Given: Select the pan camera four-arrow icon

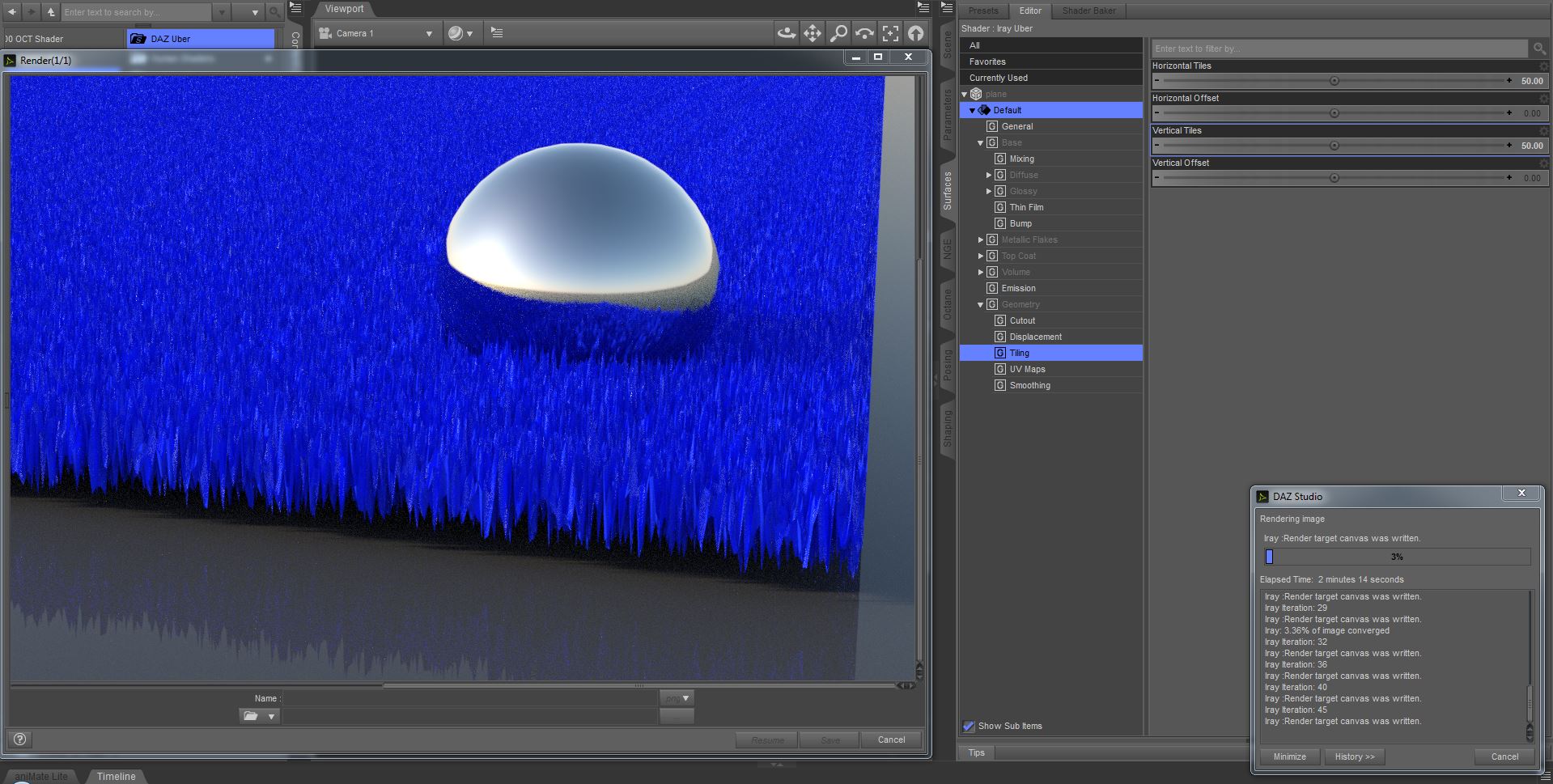Looking at the screenshot, I should [812, 33].
